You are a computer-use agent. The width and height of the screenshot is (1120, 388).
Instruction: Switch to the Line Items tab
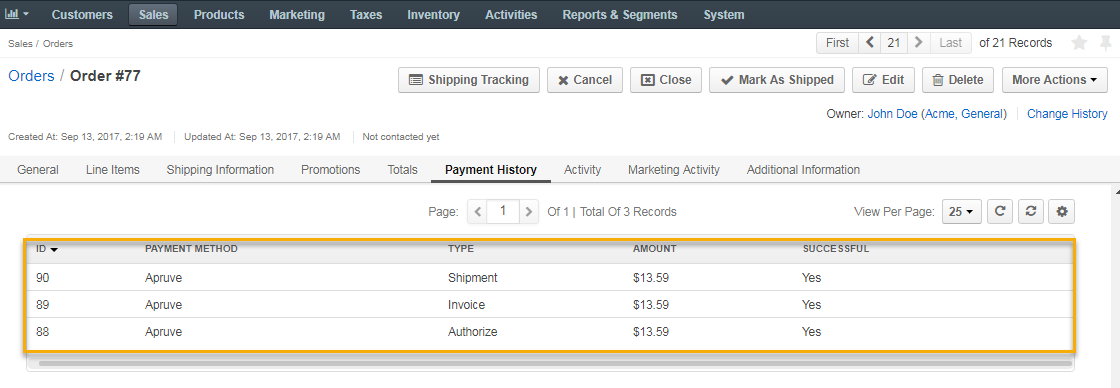click(x=112, y=169)
